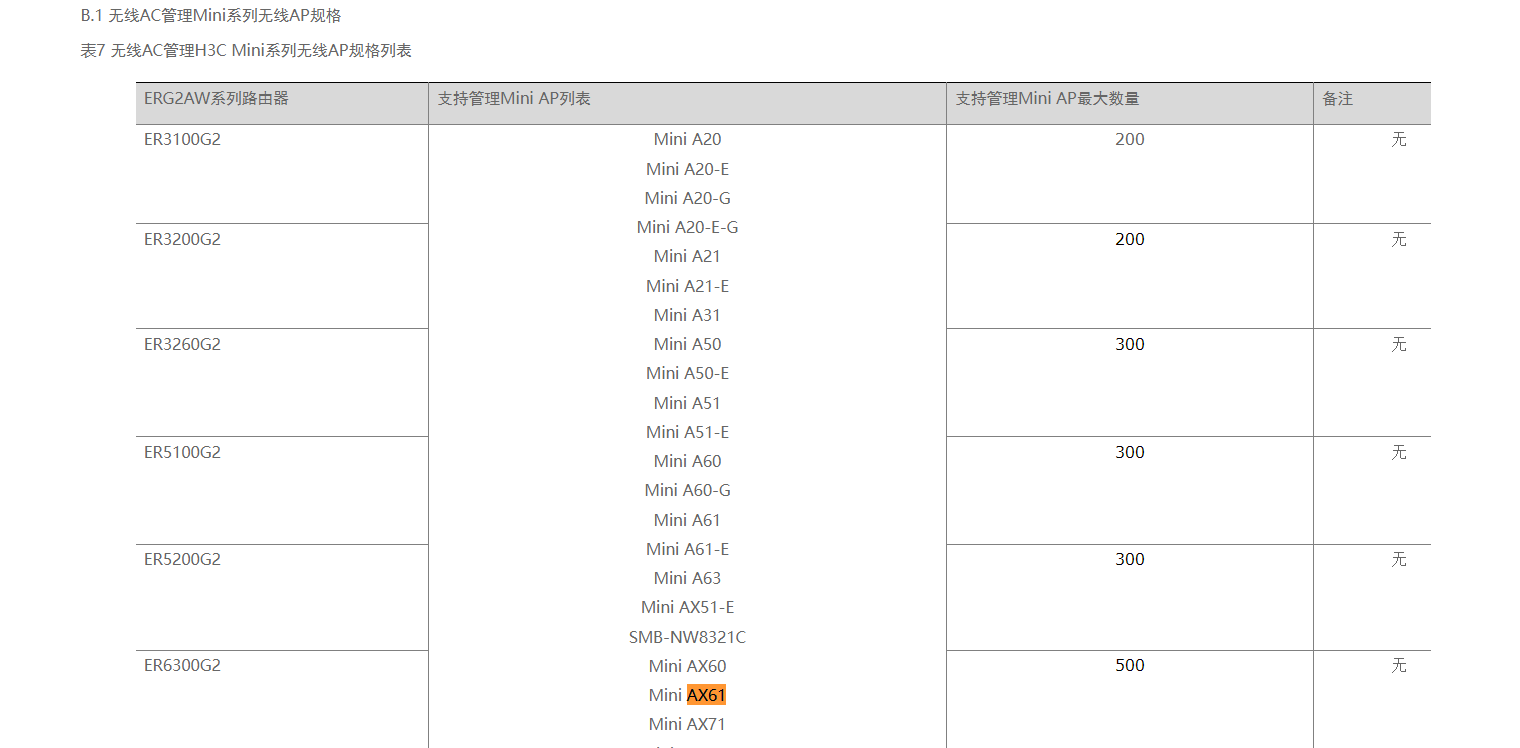Click the B.1 无线AC管理 section heading
Viewport: 1520px width, 748px height.
[211, 16]
